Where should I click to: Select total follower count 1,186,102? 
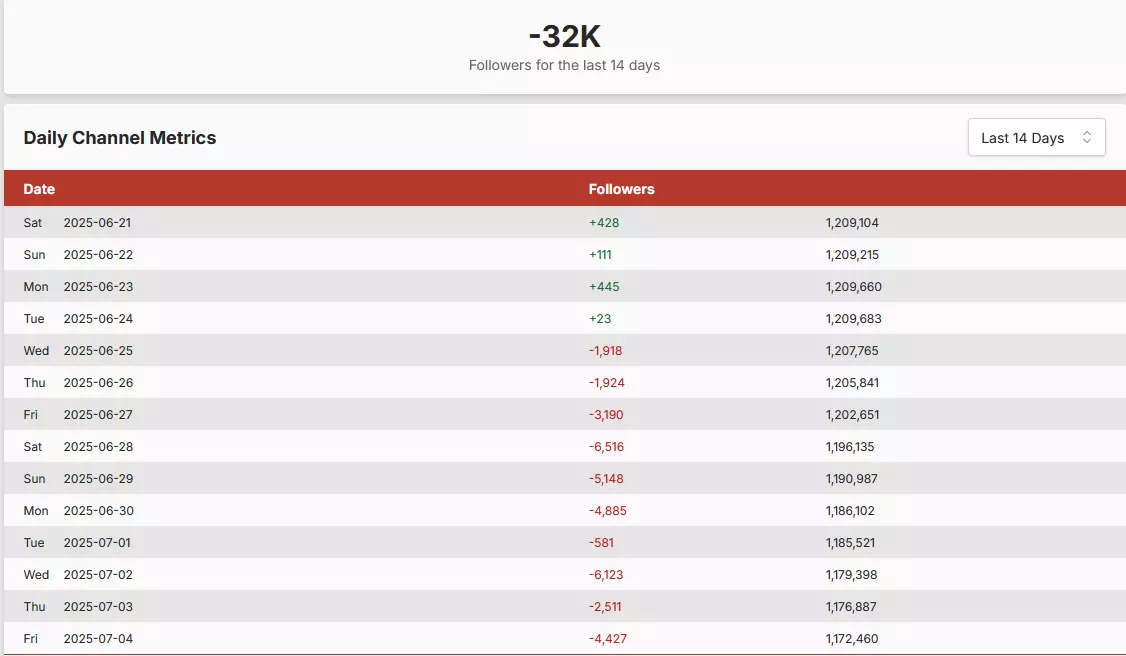[850, 511]
